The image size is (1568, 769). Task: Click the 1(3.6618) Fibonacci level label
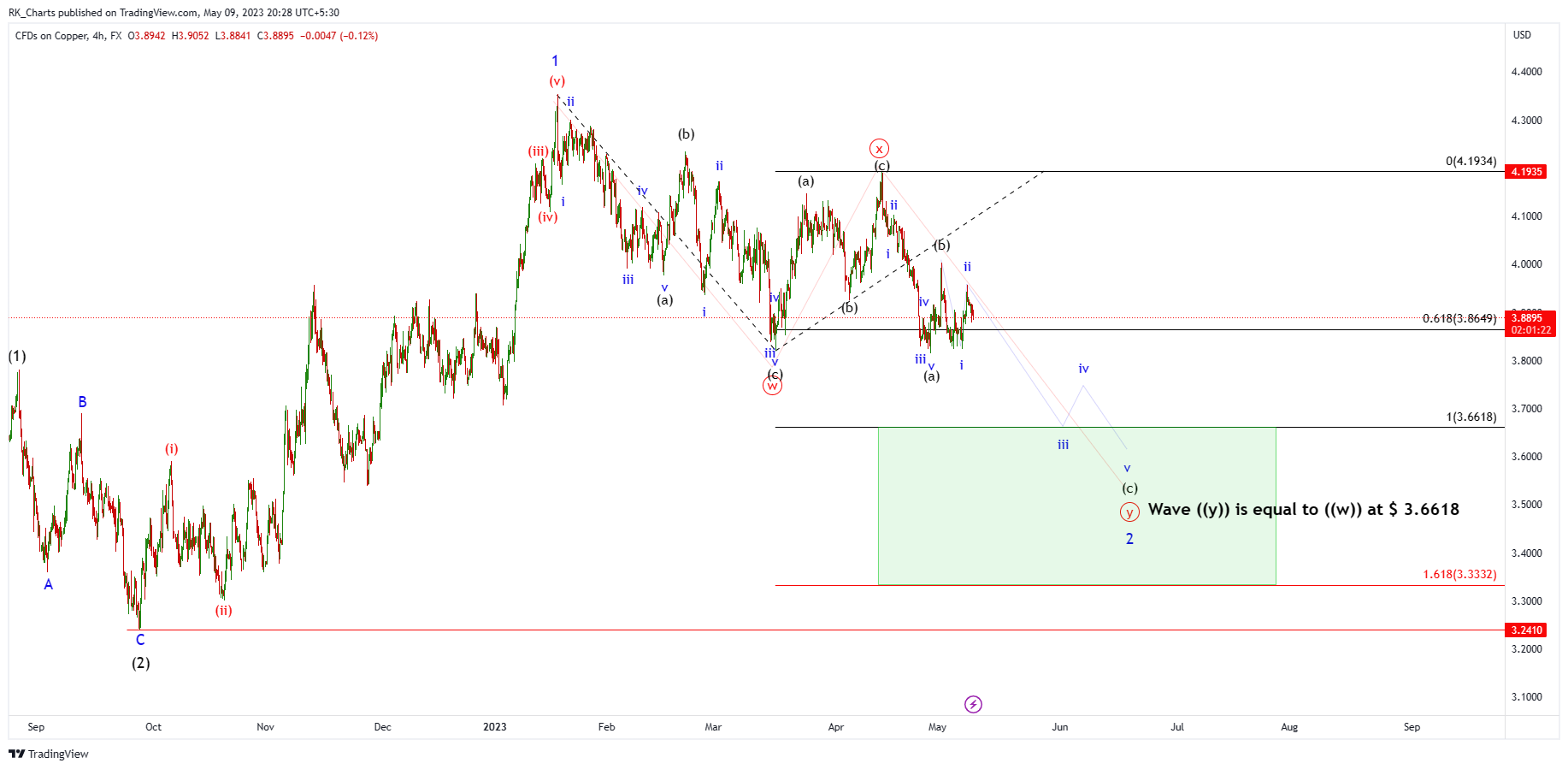(x=1471, y=417)
